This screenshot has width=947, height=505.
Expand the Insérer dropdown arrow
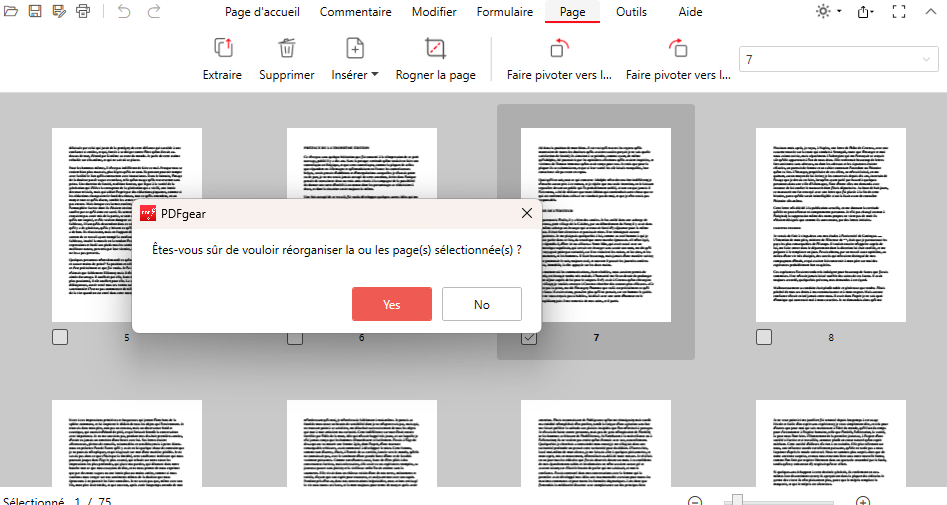pyautogui.click(x=375, y=75)
